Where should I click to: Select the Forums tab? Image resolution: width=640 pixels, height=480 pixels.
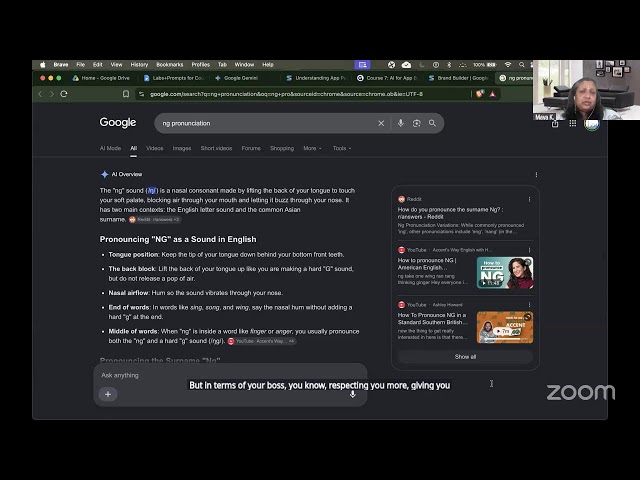(x=251, y=148)
